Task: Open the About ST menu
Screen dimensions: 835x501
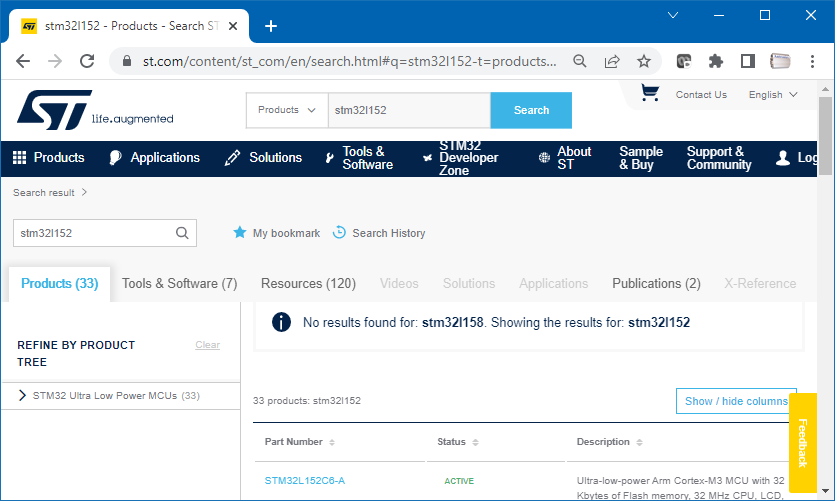Action: click(x=565, y=158)
